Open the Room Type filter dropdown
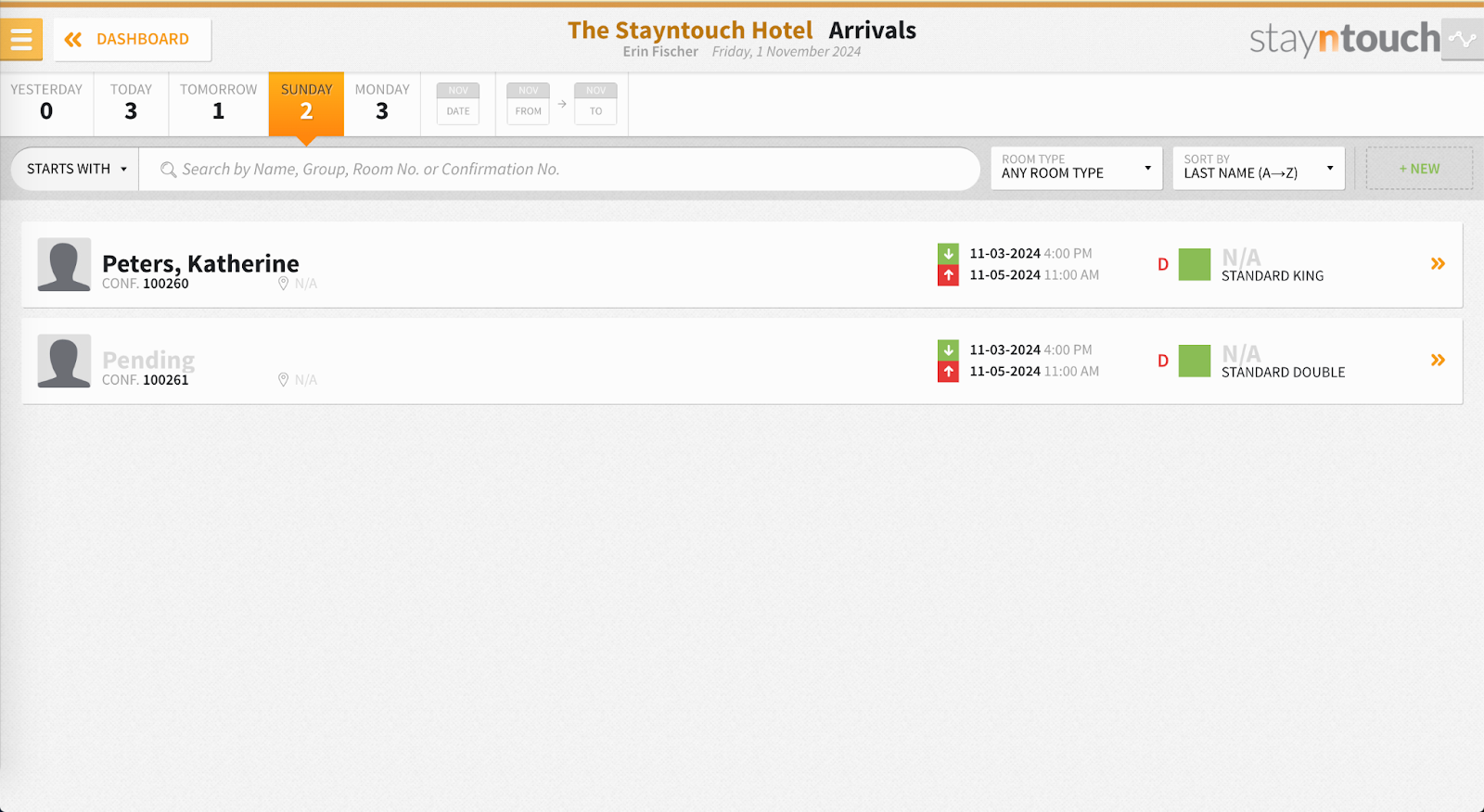Image resolution: width=1484 pixels, height=812 pixels. [1076, 168]
